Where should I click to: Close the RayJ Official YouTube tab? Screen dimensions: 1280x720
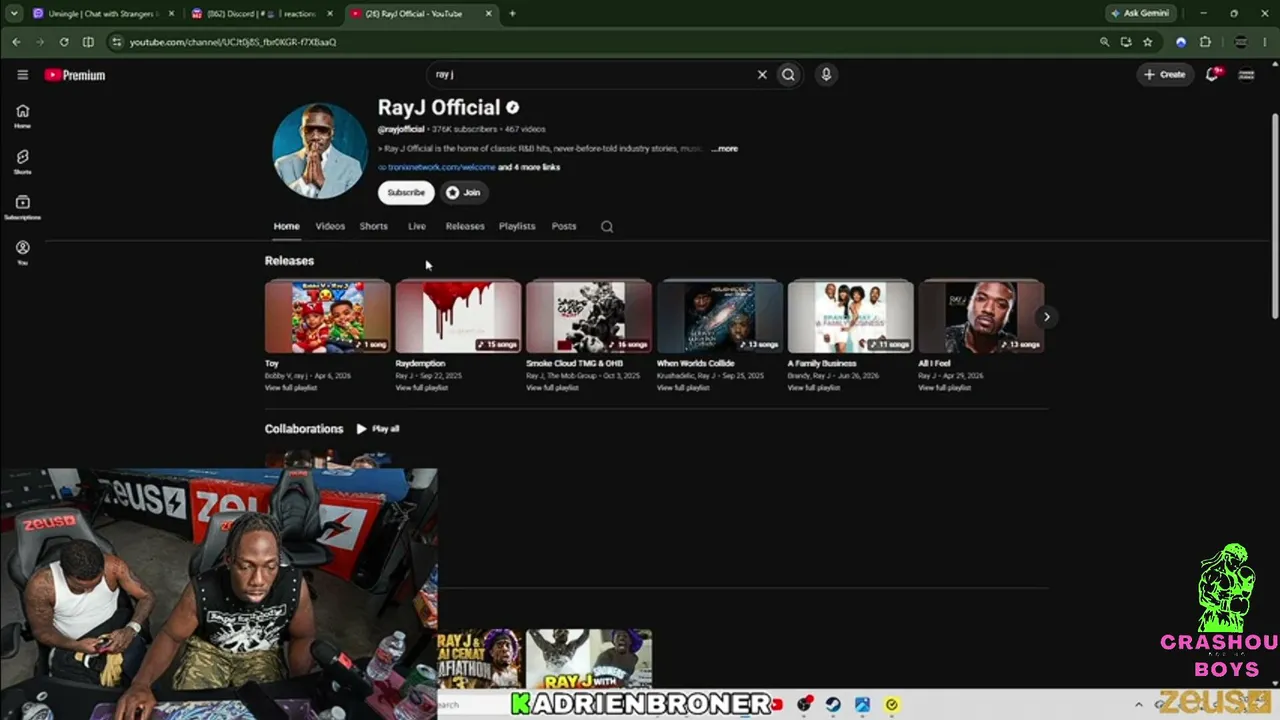tap(489, 14)
